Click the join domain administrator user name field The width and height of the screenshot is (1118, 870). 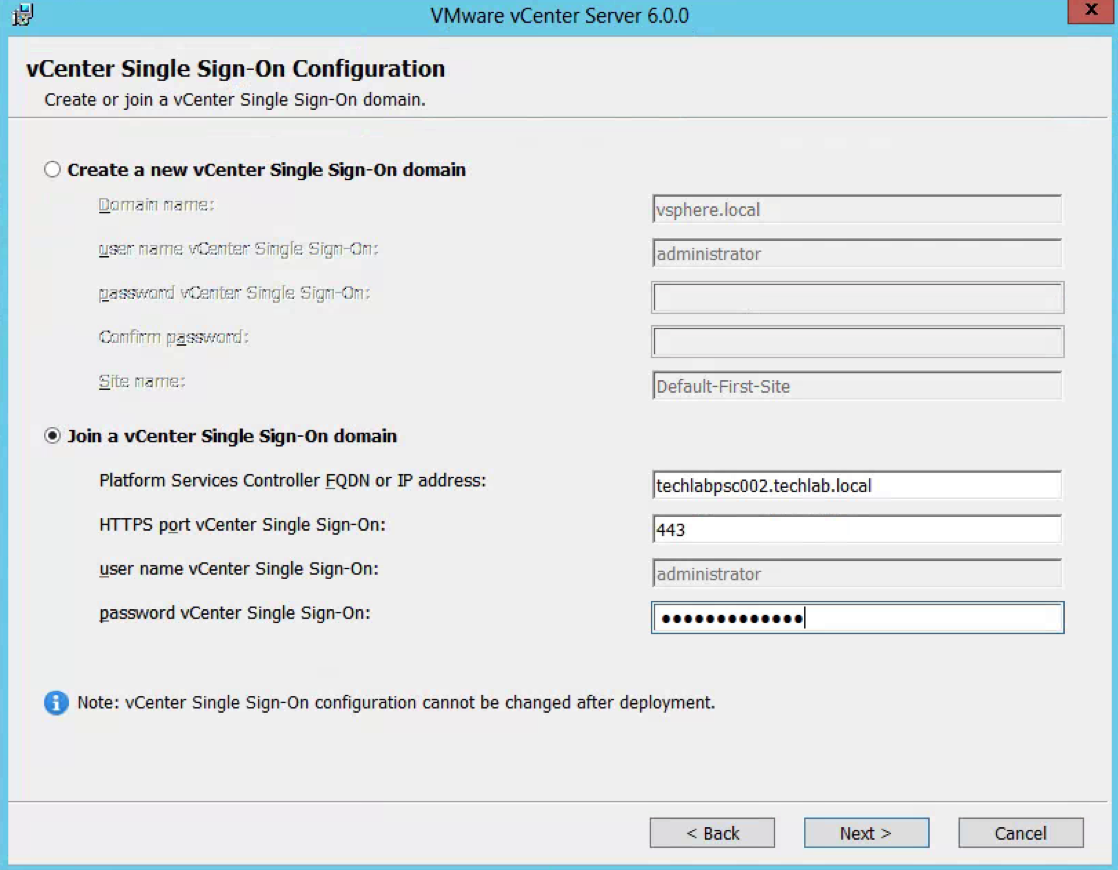856,574
